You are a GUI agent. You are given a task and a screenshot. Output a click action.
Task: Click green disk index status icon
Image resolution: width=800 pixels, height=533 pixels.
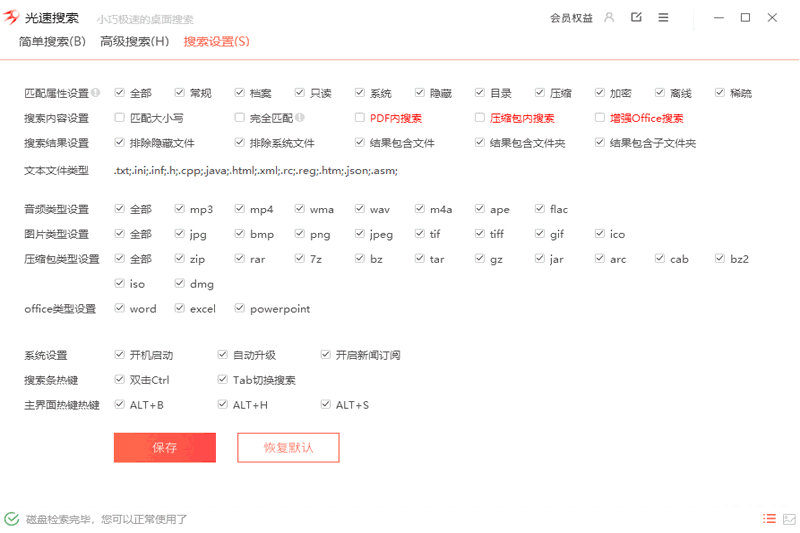click(x=11, y=519)
